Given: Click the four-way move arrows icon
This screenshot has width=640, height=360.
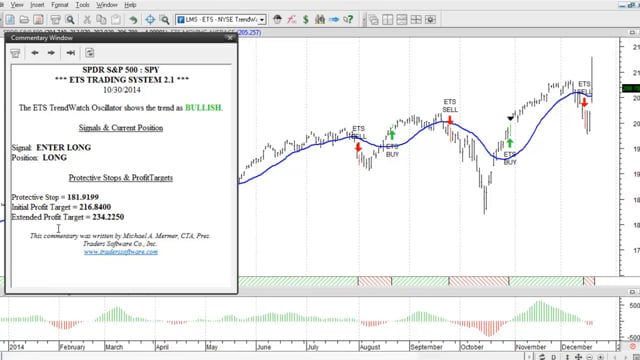Looking at the screenshot, I should tap(578, 357).
